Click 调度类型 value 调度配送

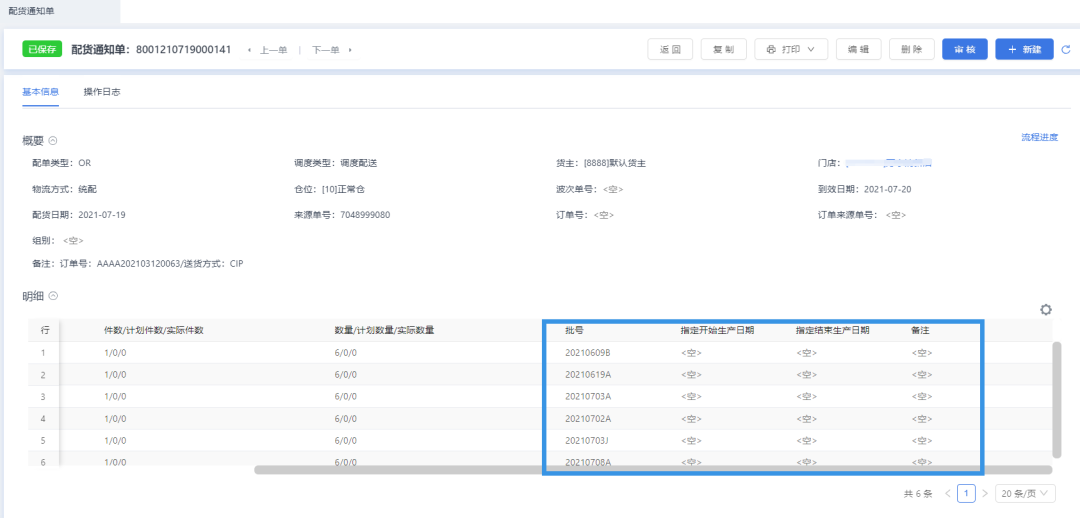358,163
